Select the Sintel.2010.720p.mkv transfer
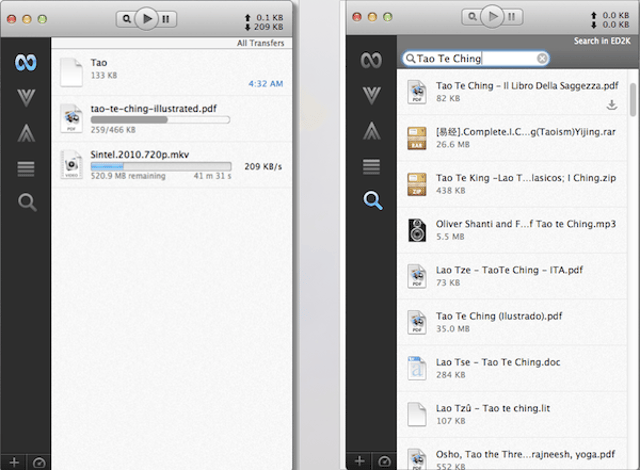This screenshot has width=640, height=470. point(171,165)
